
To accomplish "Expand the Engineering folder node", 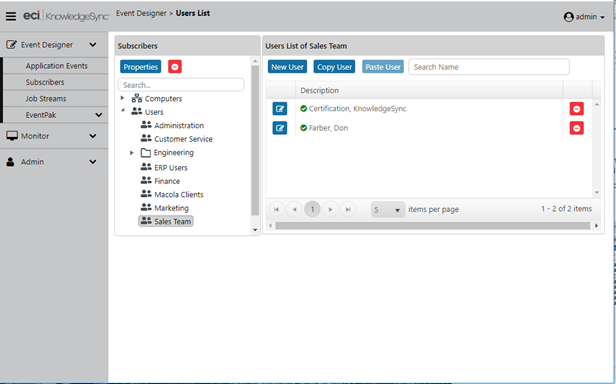I will point(132,152).
